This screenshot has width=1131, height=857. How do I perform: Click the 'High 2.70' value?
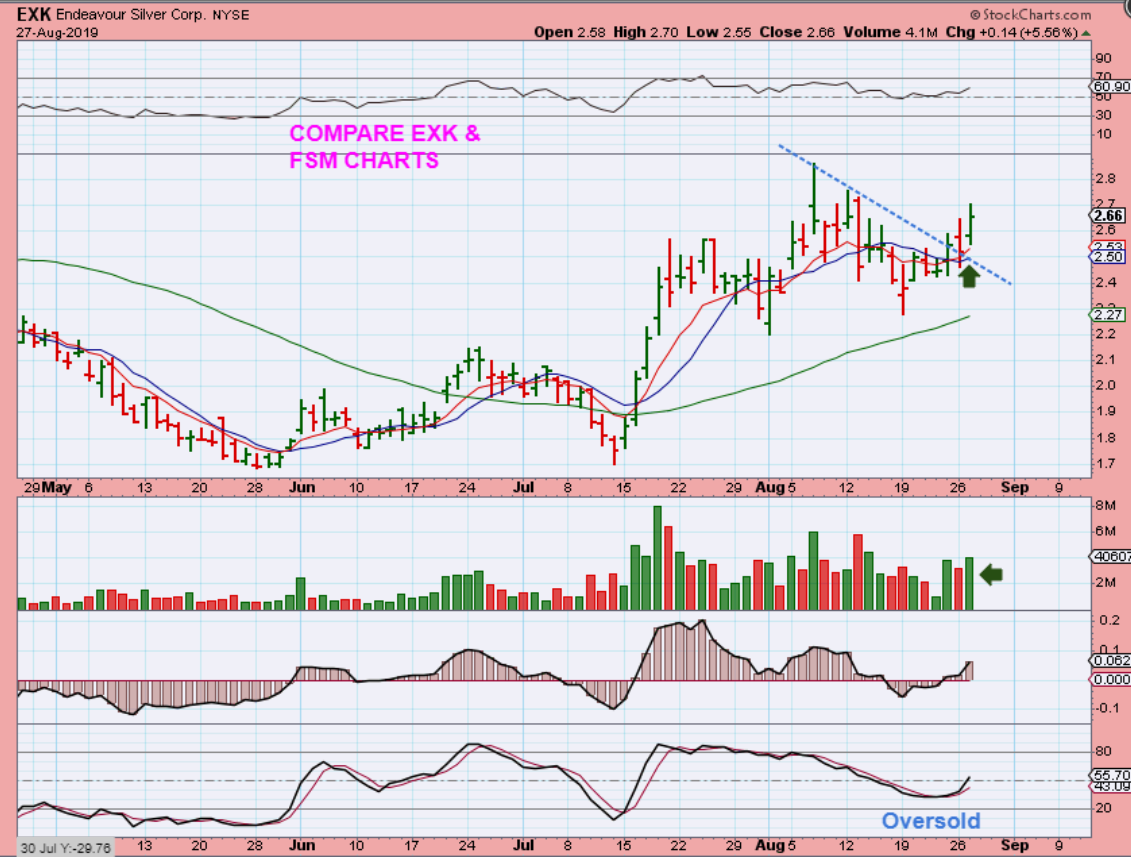tap(646, 32)
